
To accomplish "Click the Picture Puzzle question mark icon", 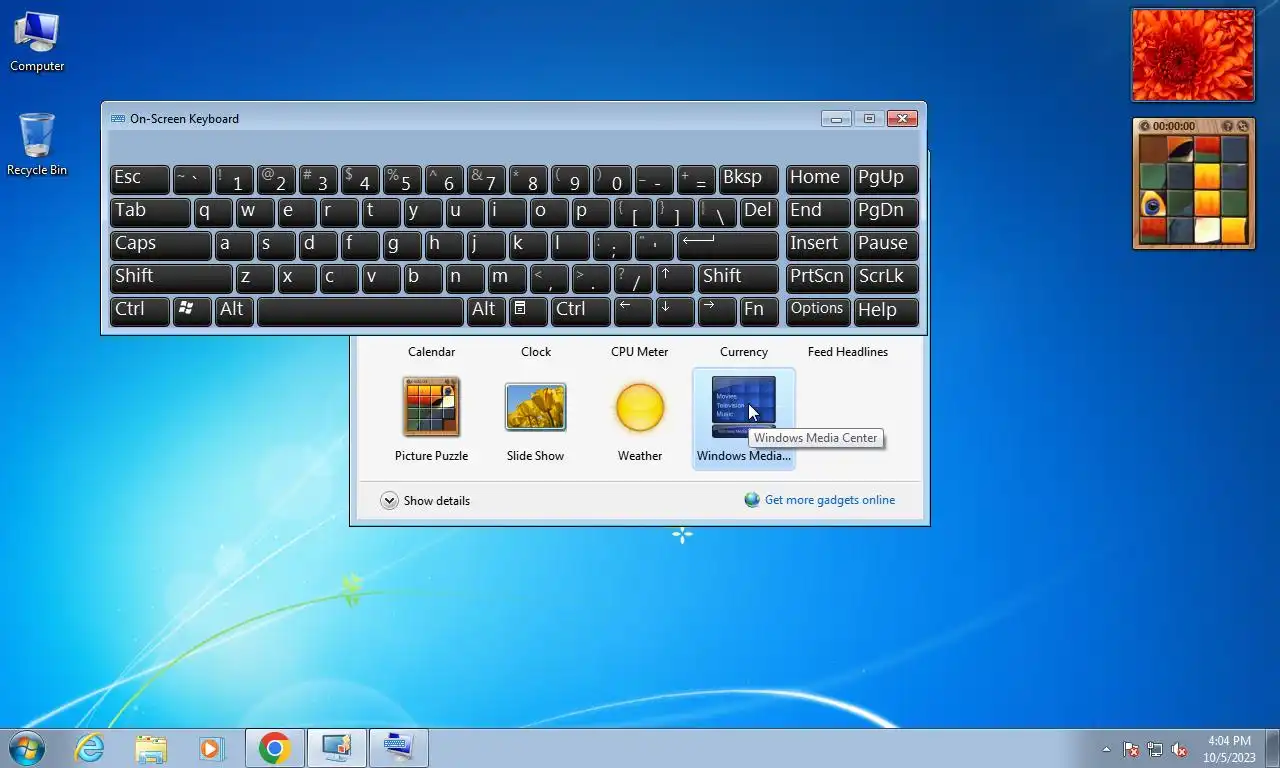I will pyautogui.click(x=1228, y=126).
